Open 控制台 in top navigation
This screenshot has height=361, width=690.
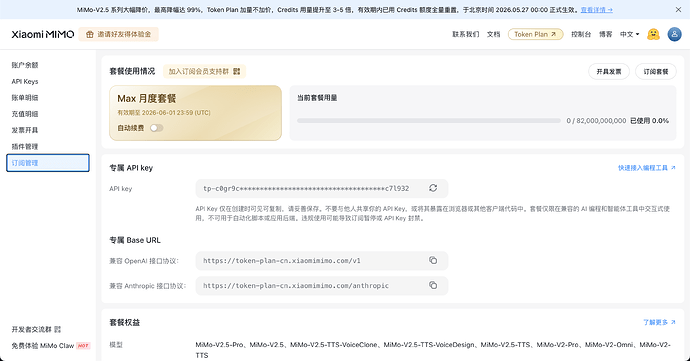click(581, 34)
